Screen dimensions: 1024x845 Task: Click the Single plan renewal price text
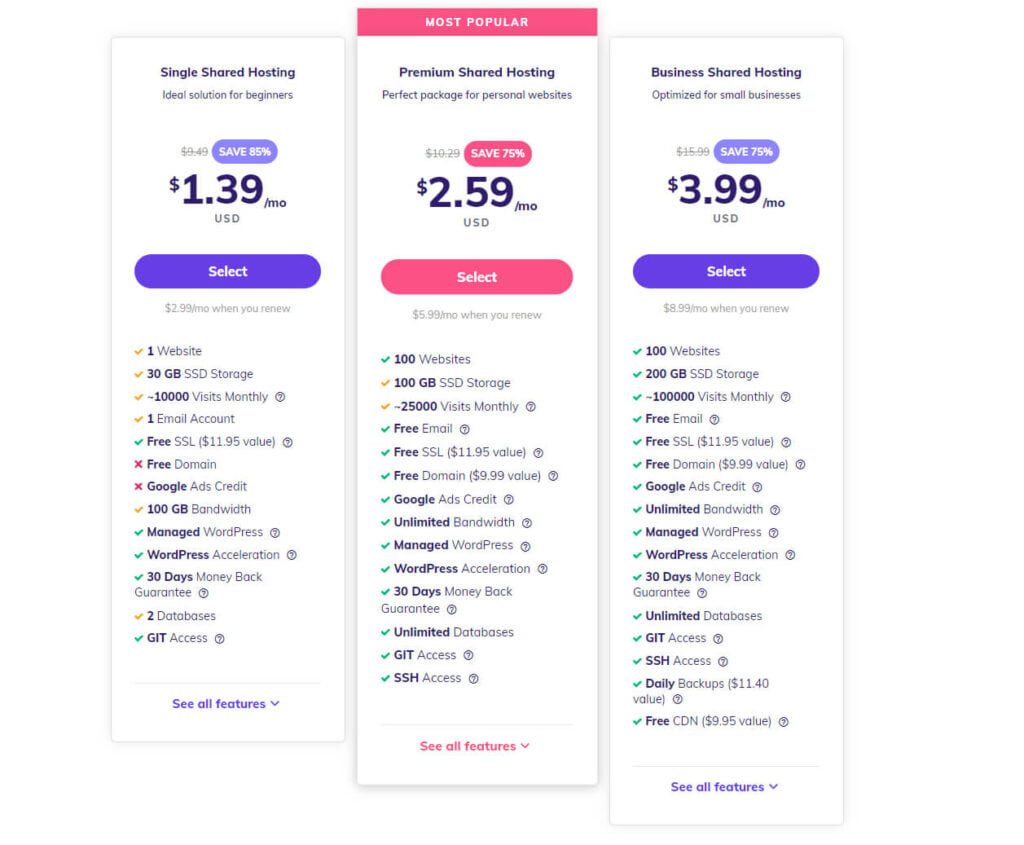[227, 309]
